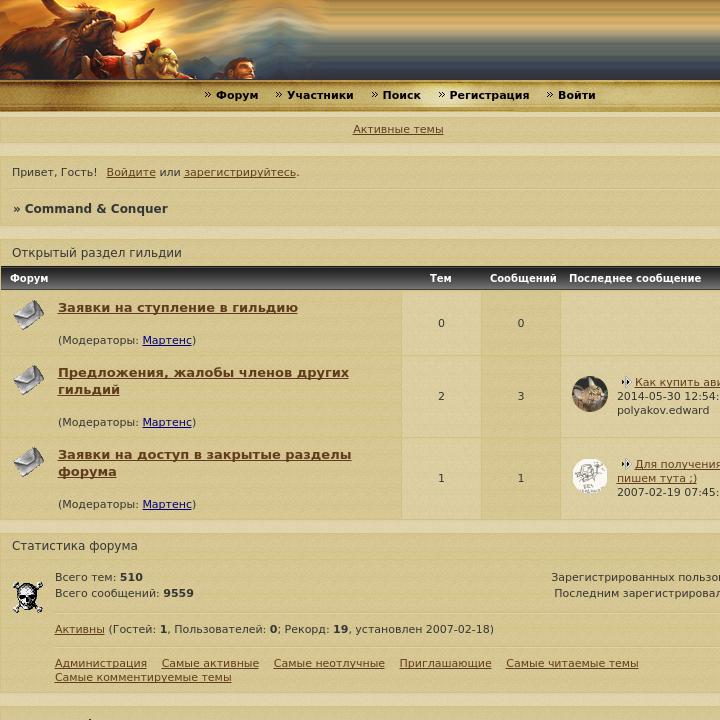This screenshot has width=720, height=720.
Task: Click the polyakov.edward username text
Action: (663, 410)
